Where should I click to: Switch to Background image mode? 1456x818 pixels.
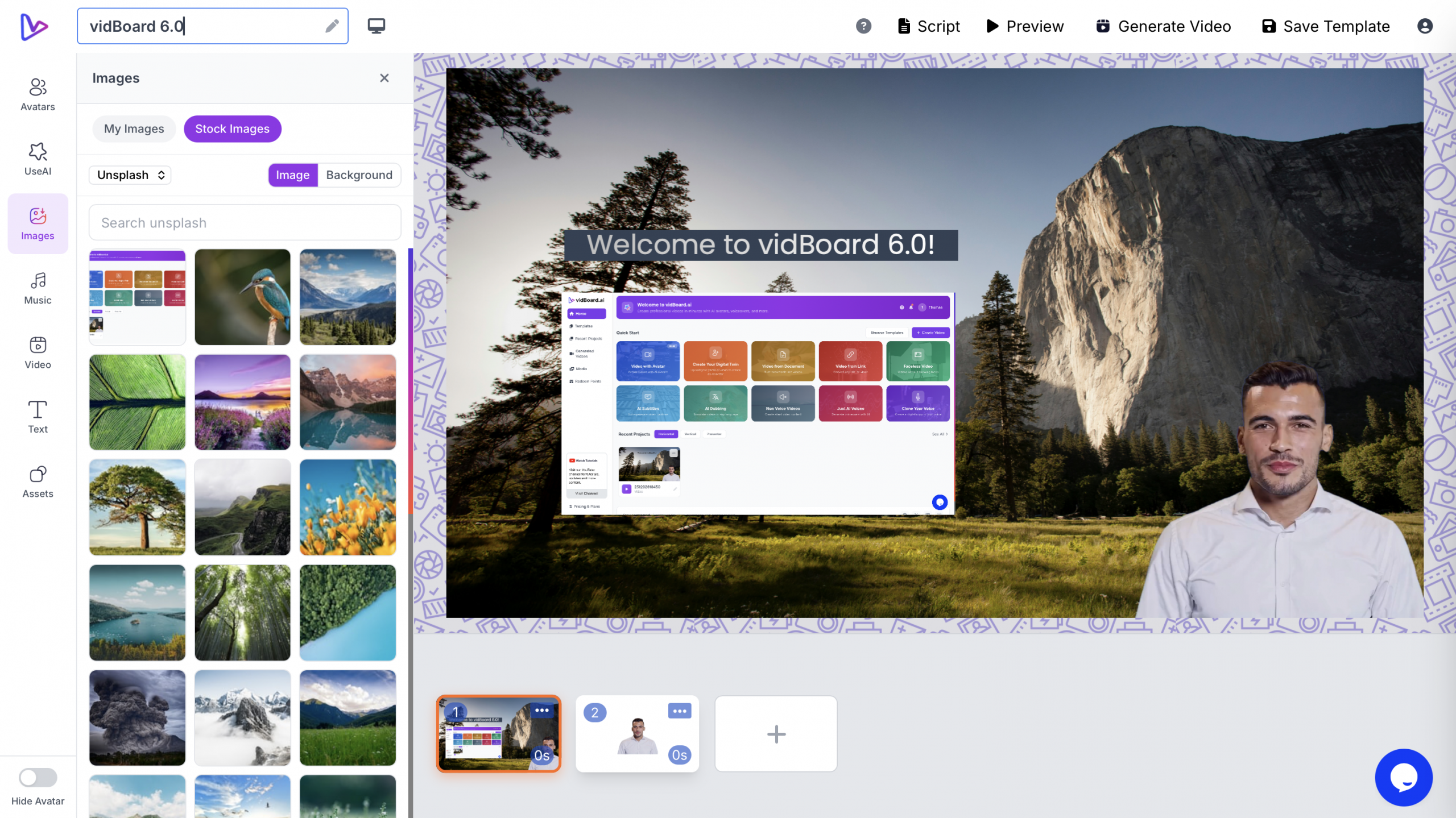point(359,175)
